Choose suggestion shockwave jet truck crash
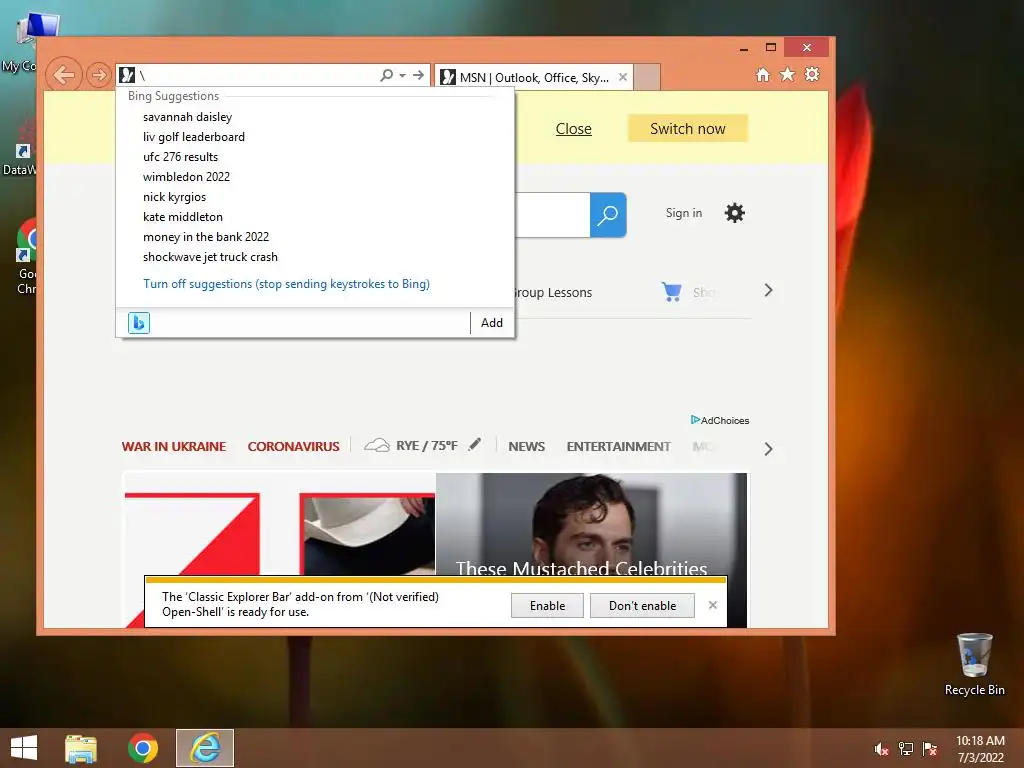This screenshot has height=768, width=1024. coord(210,257)
